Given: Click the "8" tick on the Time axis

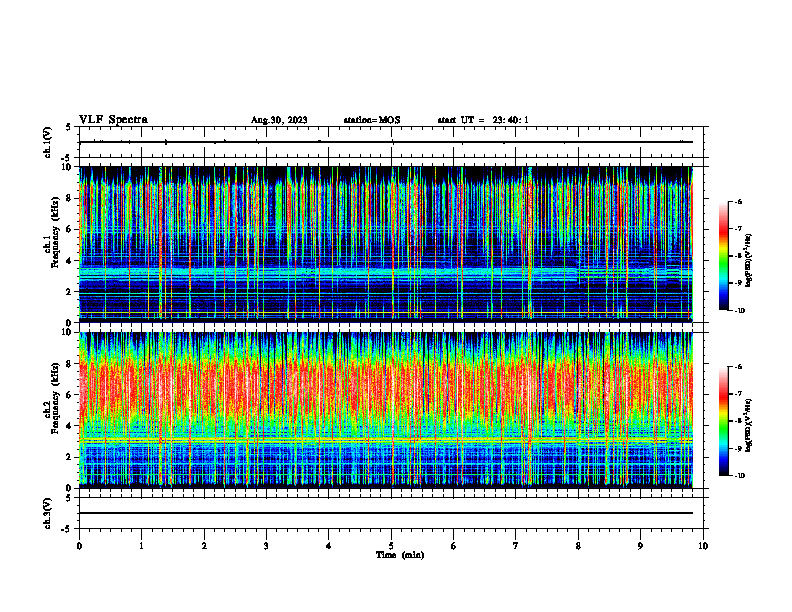Looking at the screenshot, I should point(578,546).
